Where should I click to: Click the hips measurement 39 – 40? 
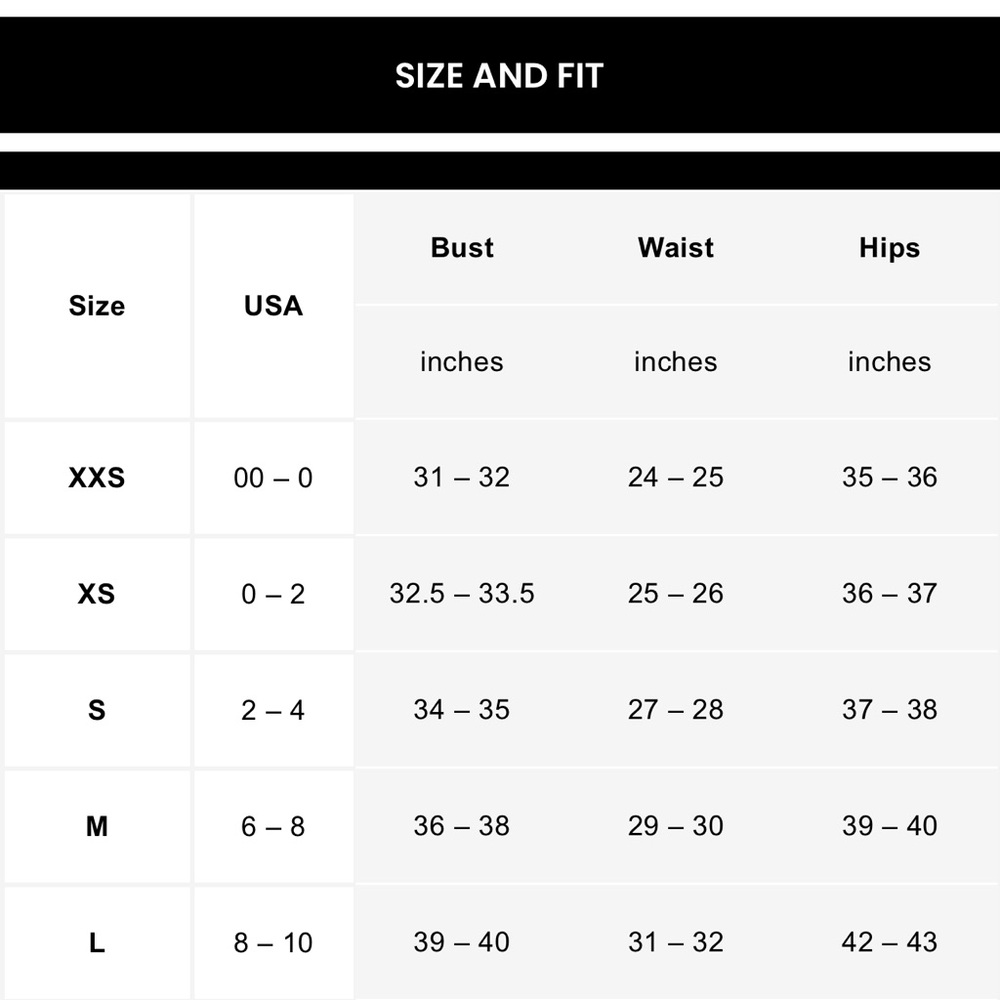click(889, 826)
